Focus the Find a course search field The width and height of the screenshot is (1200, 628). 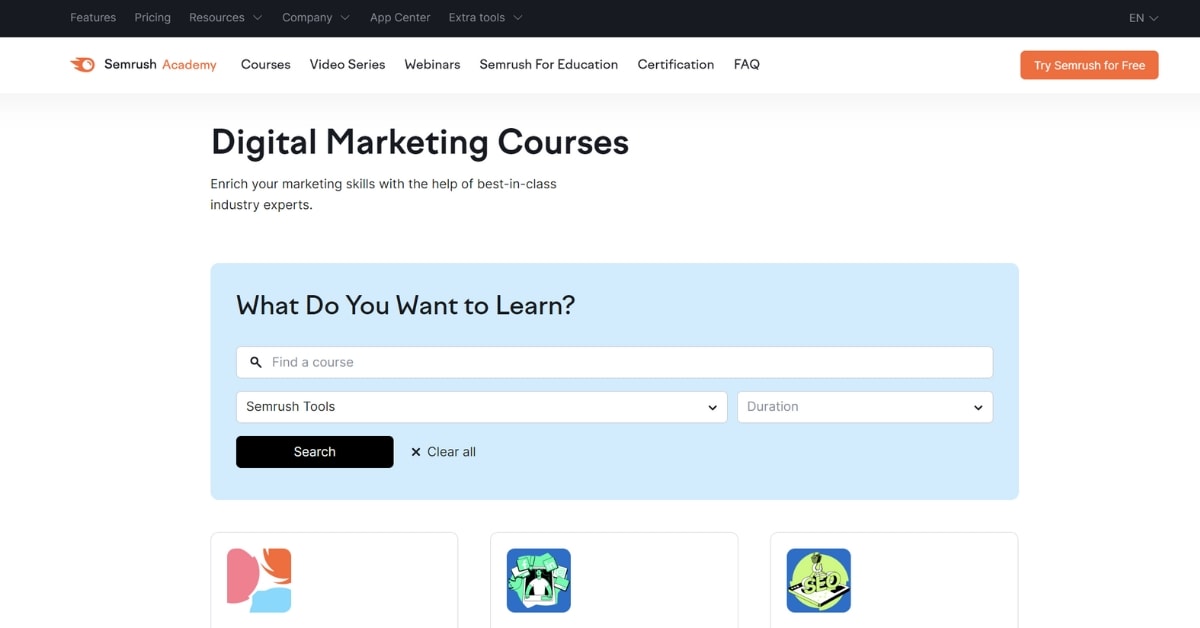[x=614, y=362]
